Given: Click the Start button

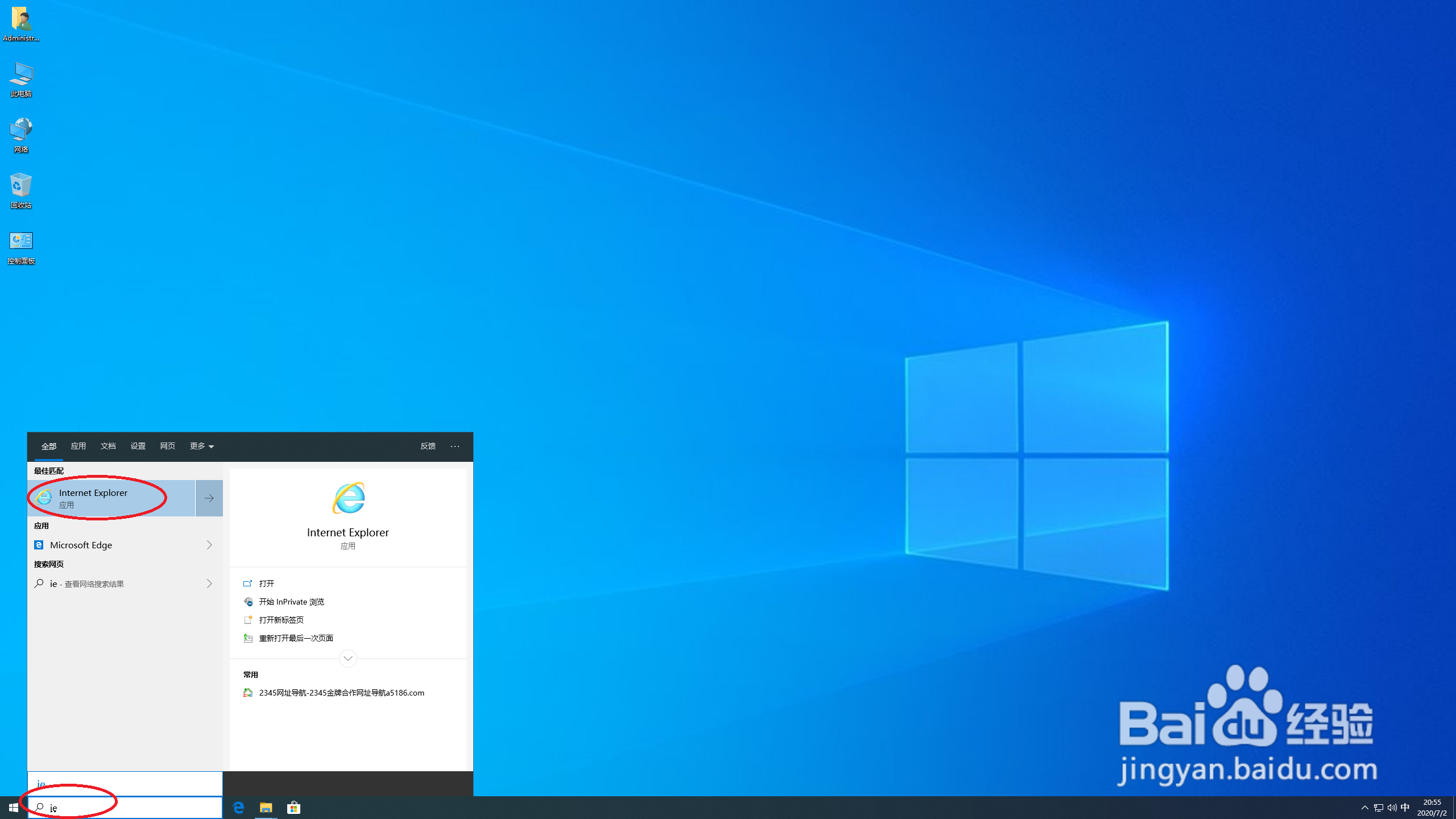Looking at the screenshot, I should pos(13,807).
